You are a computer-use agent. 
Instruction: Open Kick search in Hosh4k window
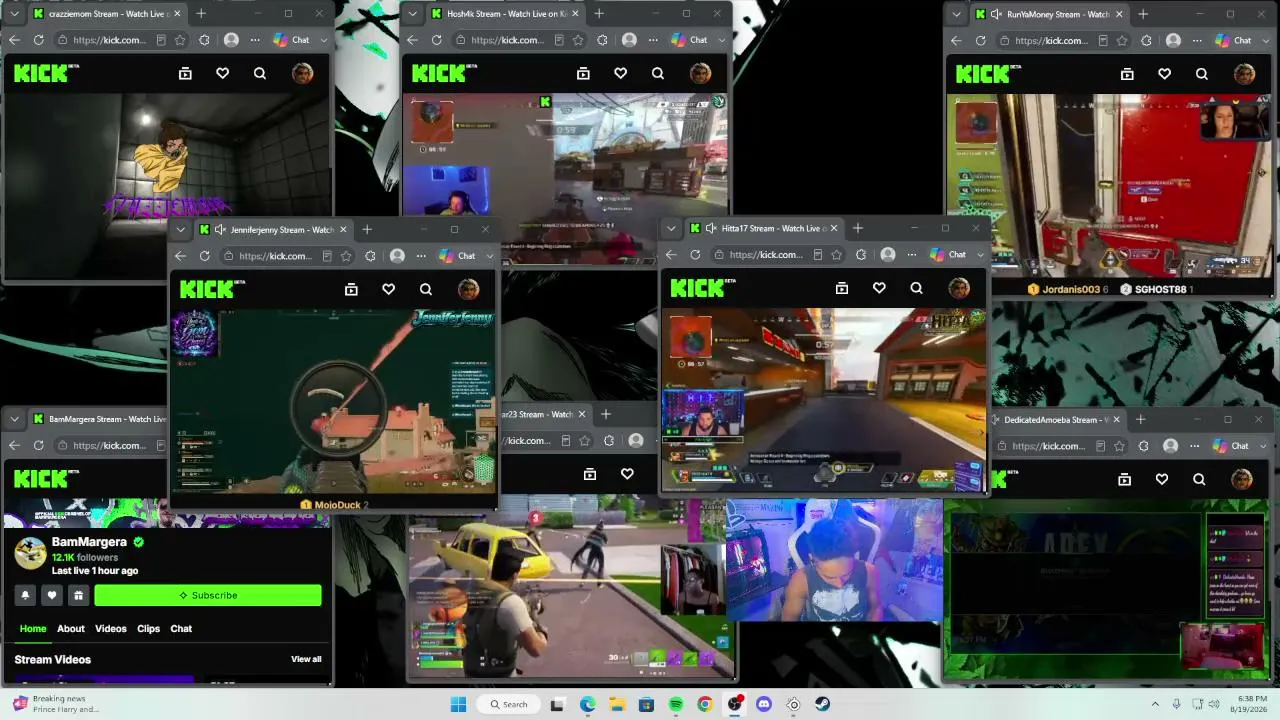[658, 73]
